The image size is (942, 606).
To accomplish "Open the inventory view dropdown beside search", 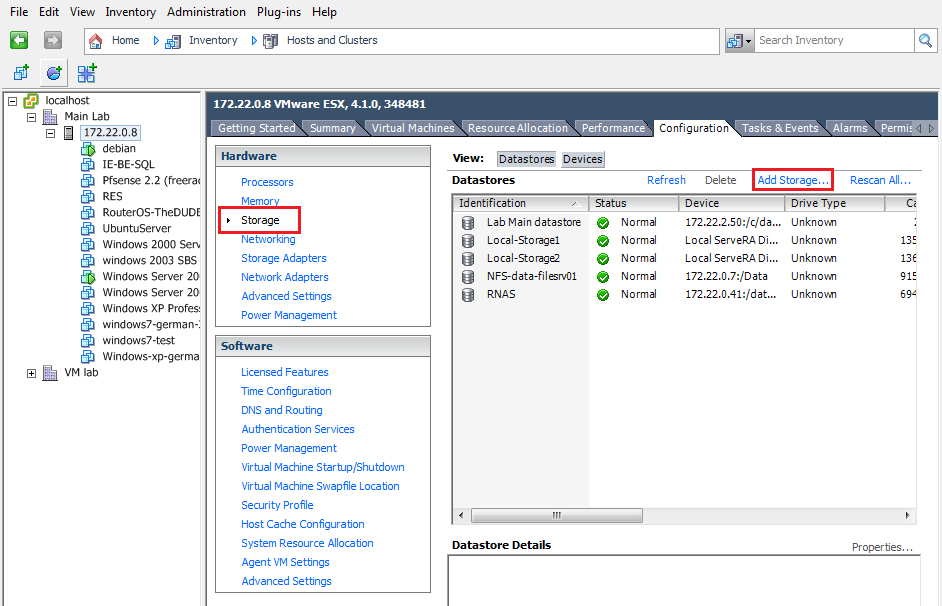I will point(750,40).
